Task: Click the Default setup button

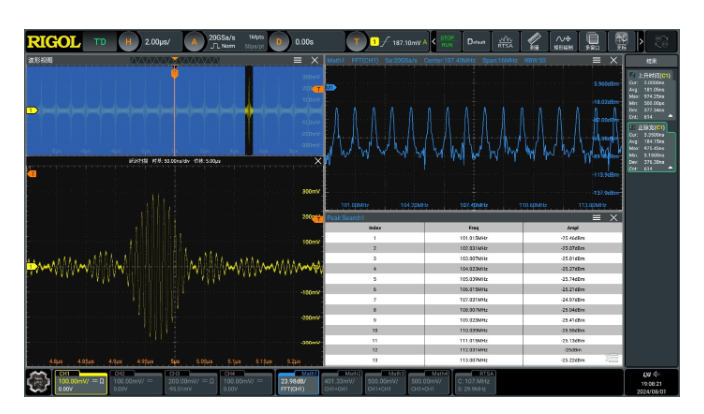Action: point(476,42)
